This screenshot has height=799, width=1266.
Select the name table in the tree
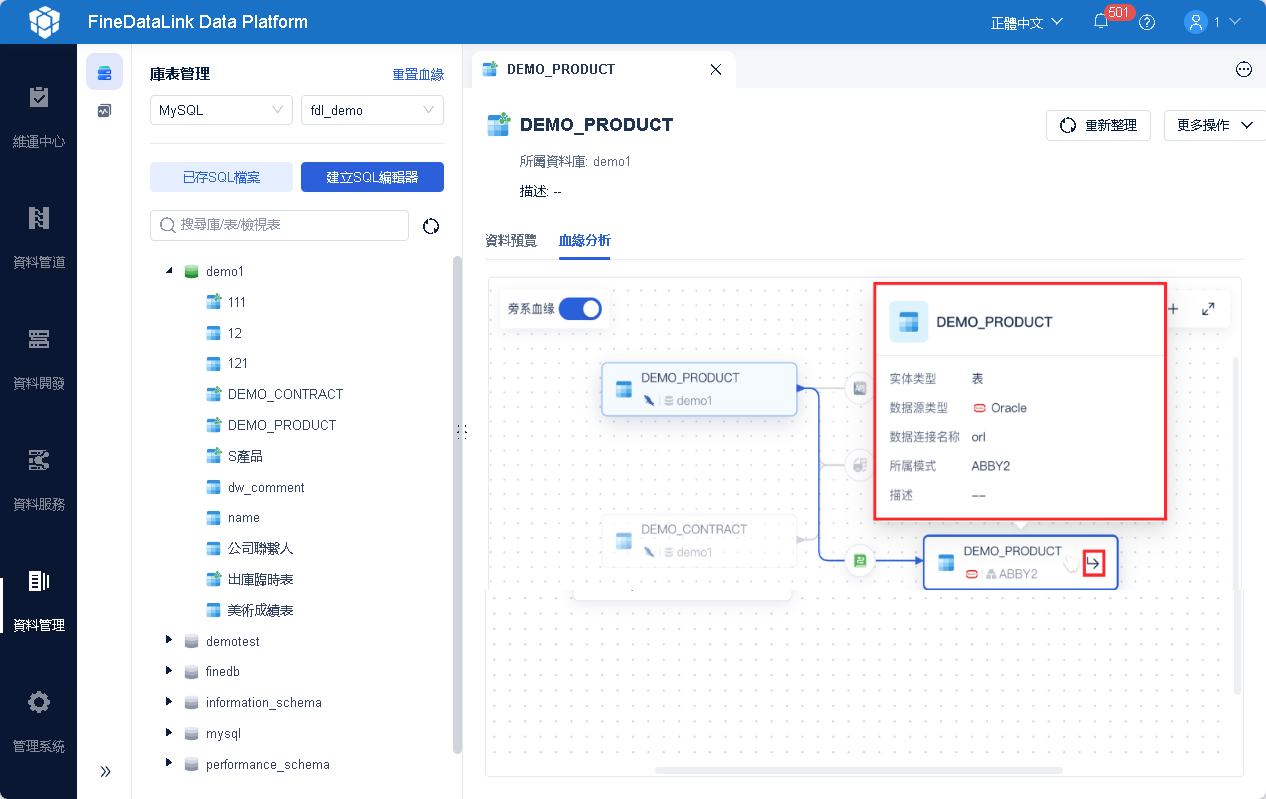point(243,518)
